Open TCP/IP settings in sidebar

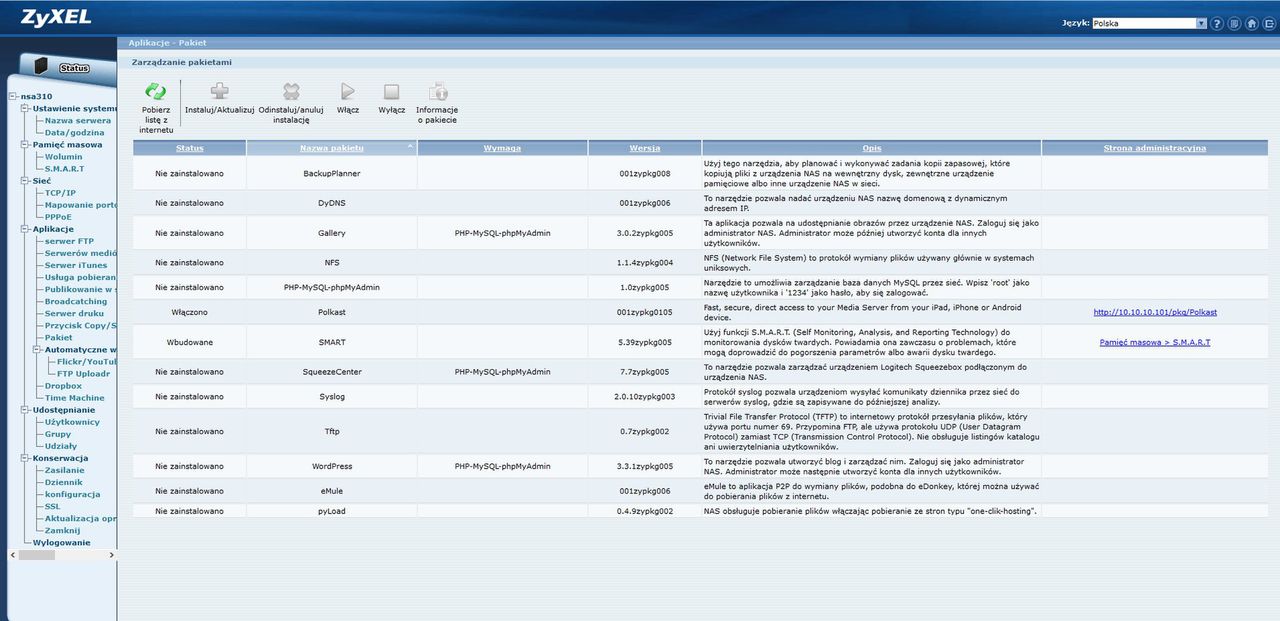click(60, 193)
